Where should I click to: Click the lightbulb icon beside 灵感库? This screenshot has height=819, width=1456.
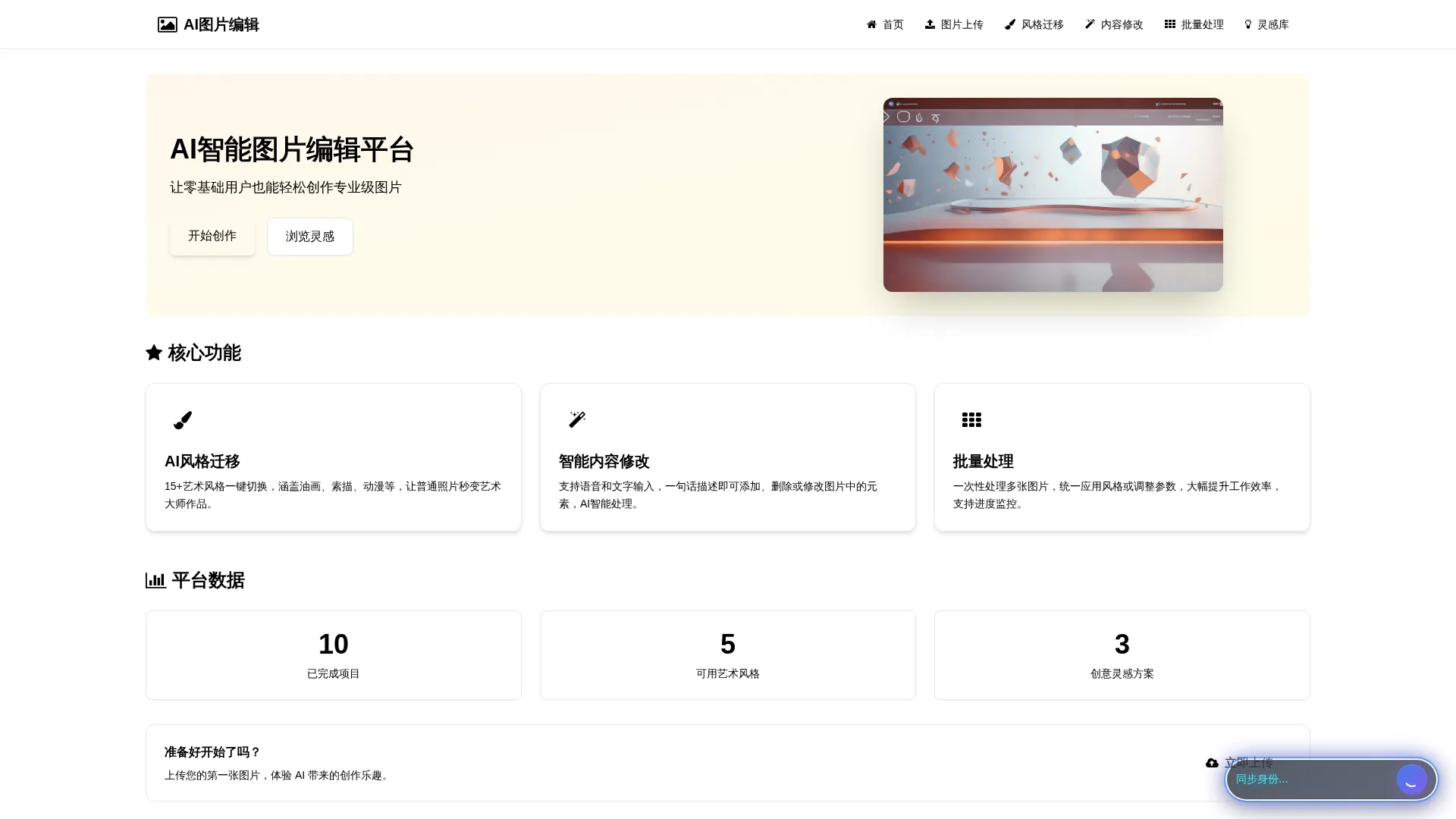(1247, 24)
